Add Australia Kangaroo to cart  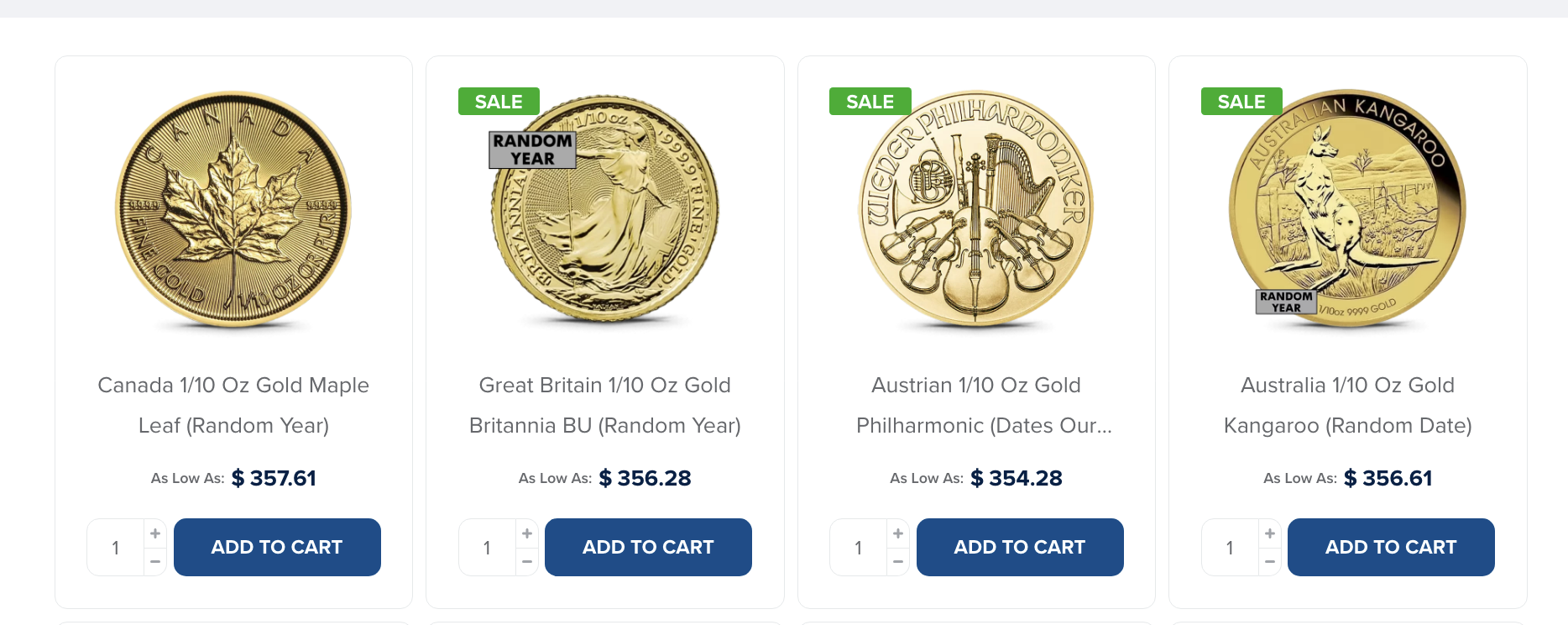[1391, 547]
